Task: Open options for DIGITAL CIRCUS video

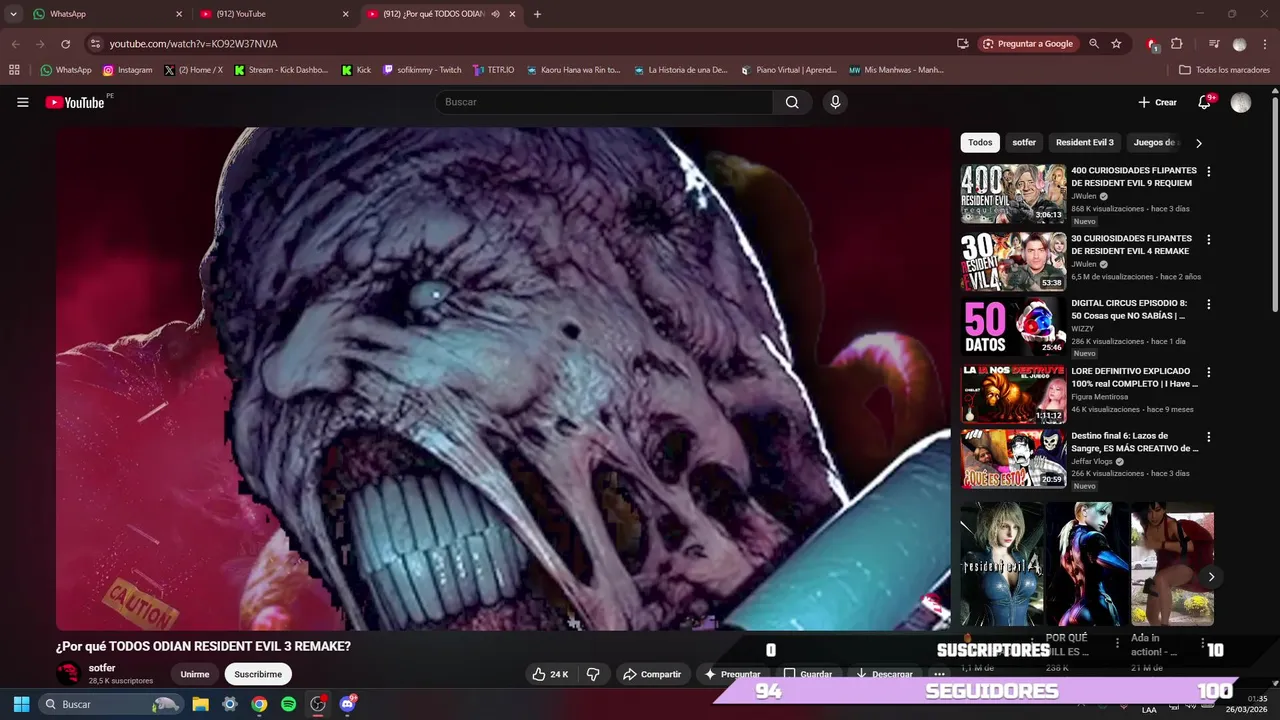Action: 1208,304
